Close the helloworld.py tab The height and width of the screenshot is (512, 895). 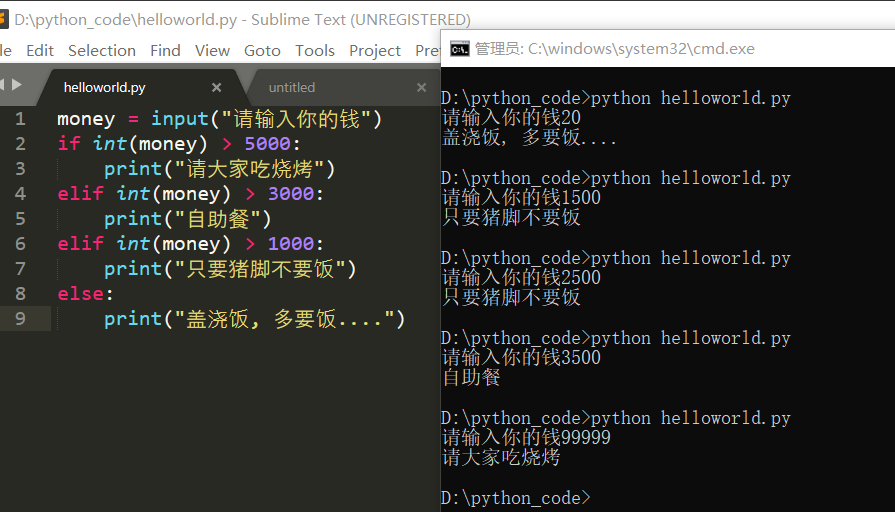click(216, 87)
